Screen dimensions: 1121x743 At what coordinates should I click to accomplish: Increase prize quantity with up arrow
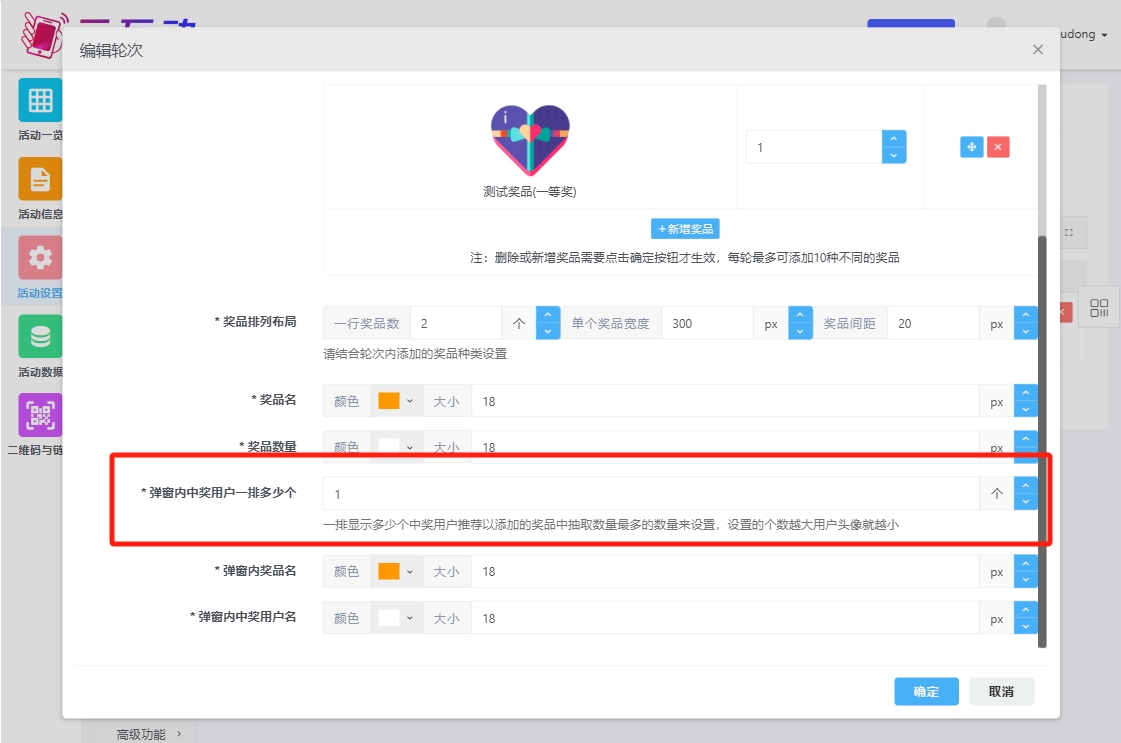(894, 139)
